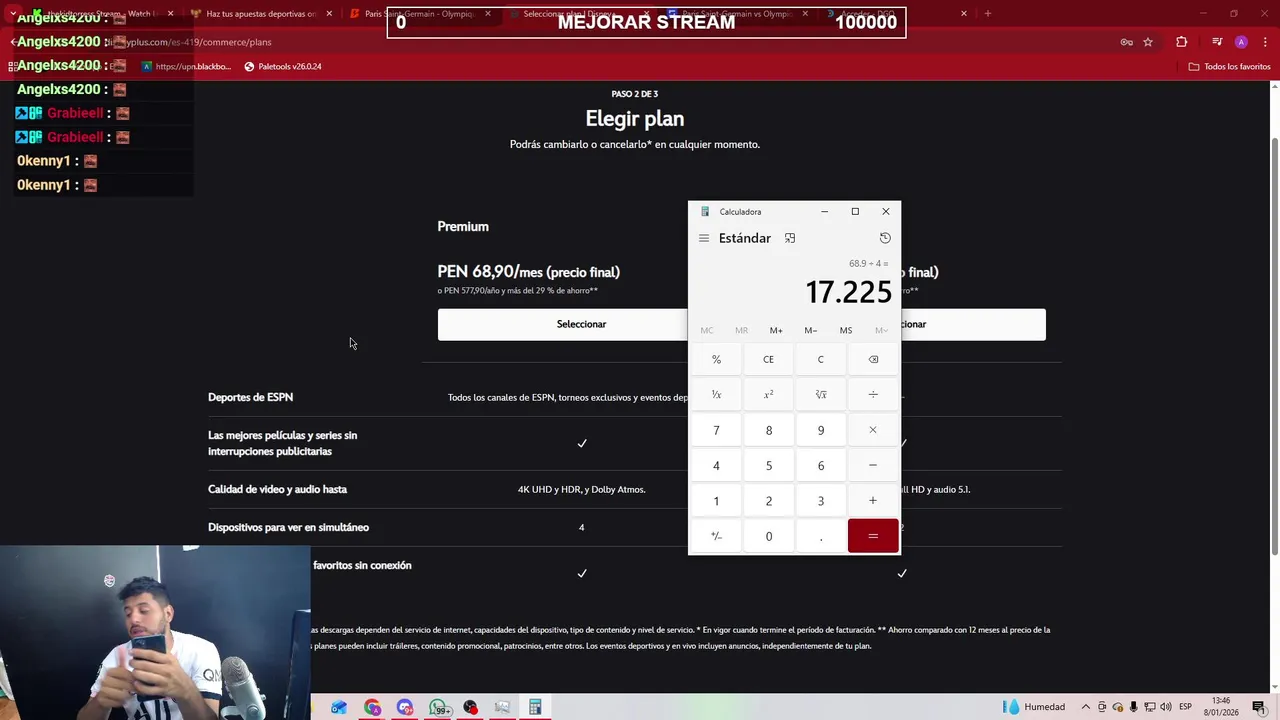Open the media control toolbar icon
The width and height of the screenshot is (1280, 720).
(x=1217, y=42)
